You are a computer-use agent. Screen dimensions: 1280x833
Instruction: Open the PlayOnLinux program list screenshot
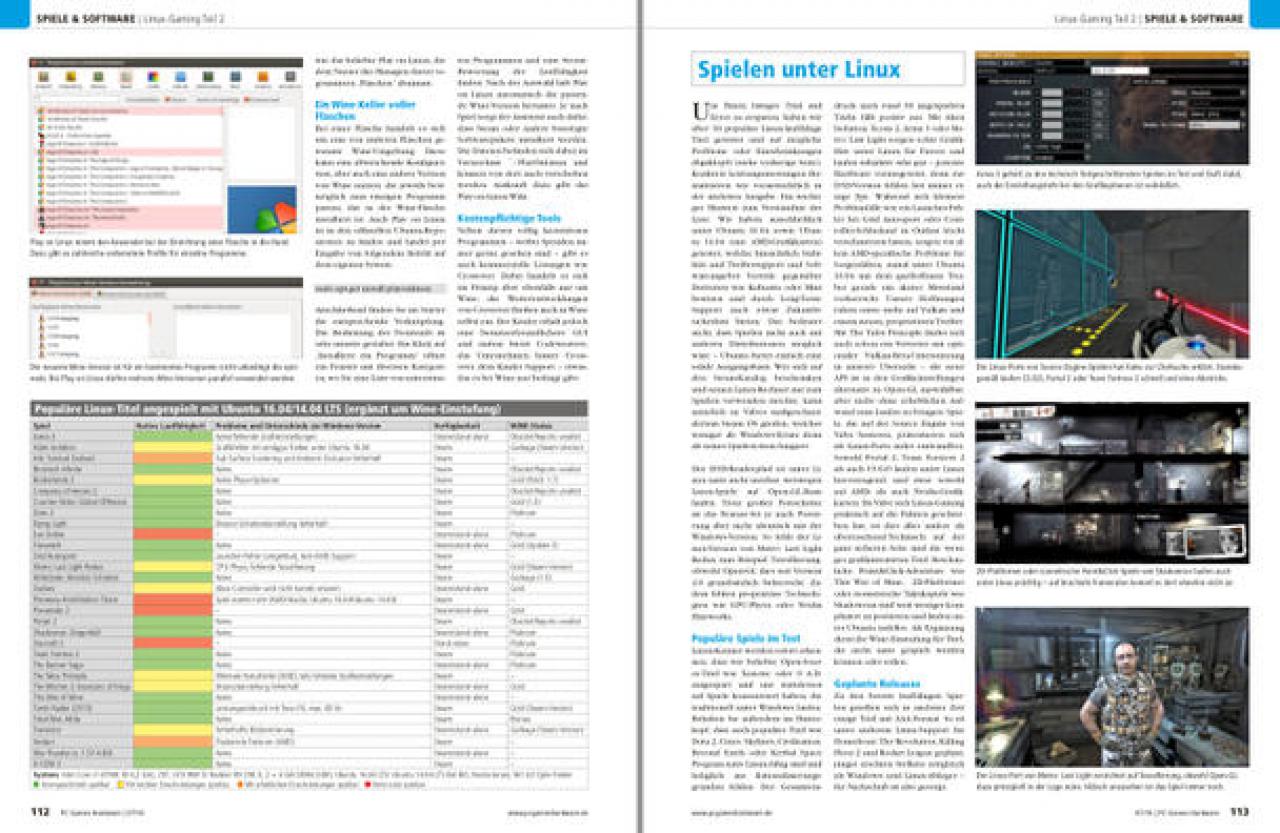[x=165, y=145]
